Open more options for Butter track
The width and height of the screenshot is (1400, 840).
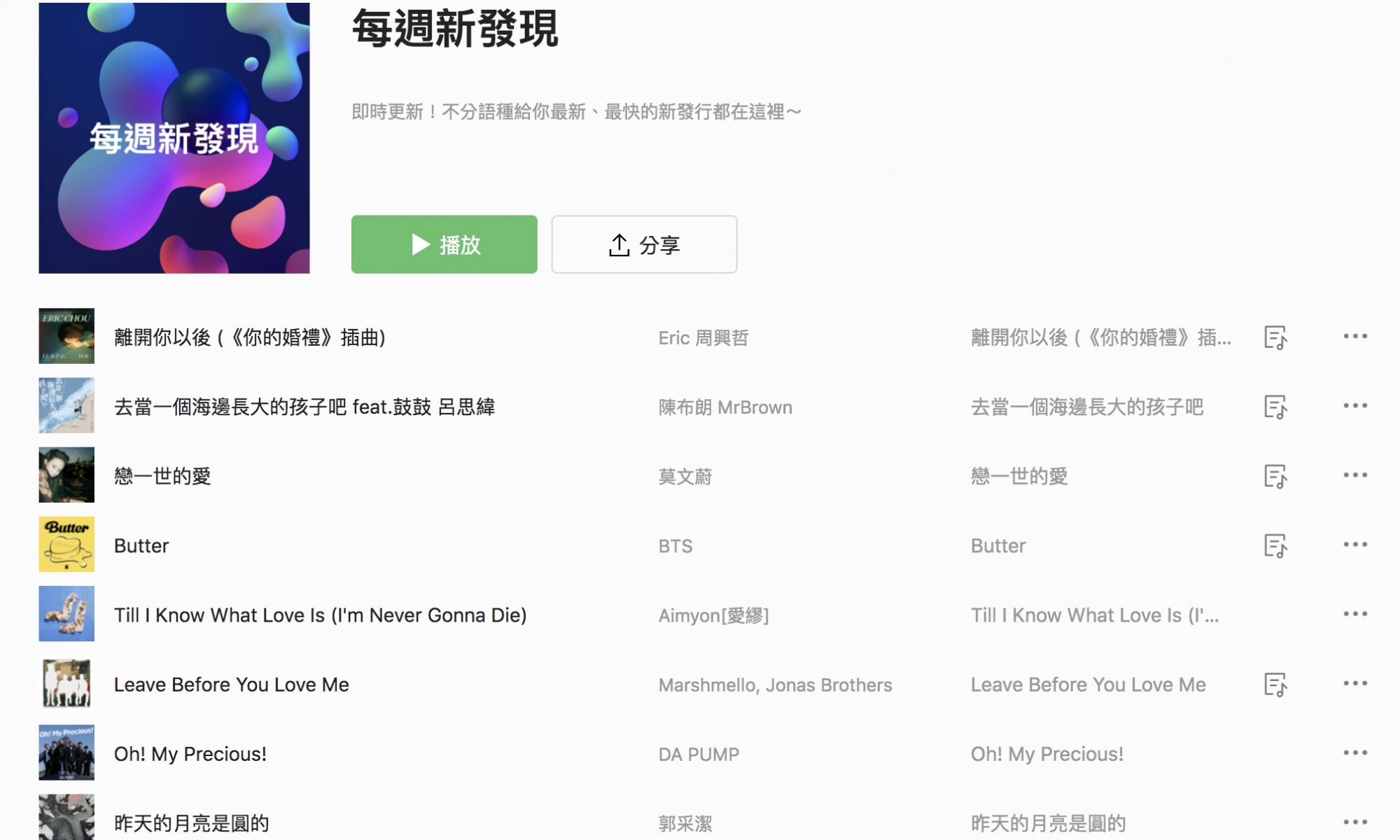pyautogui.click(x=1355, y=544)
